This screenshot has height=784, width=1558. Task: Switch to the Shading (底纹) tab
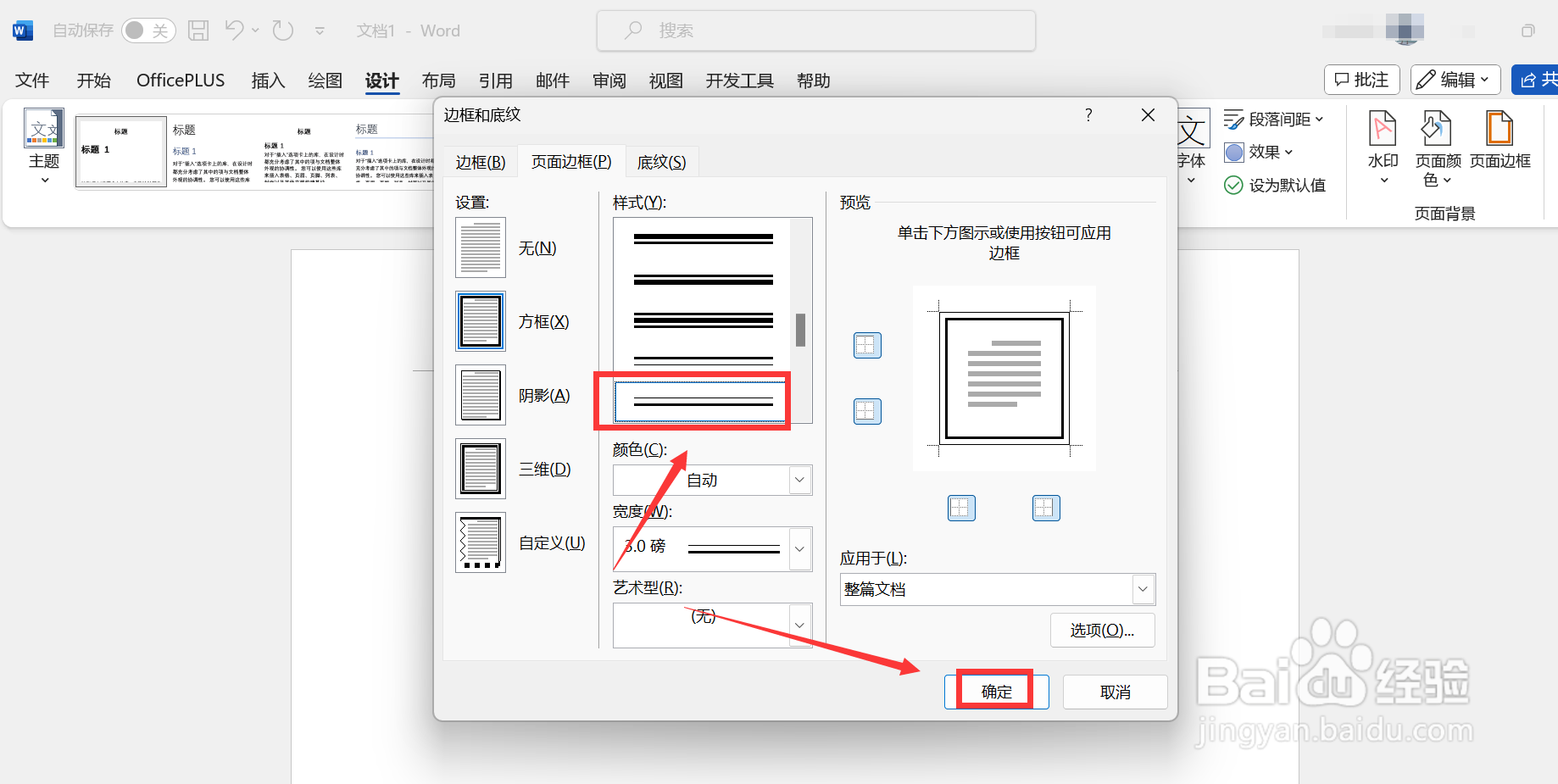pos(662,162)
